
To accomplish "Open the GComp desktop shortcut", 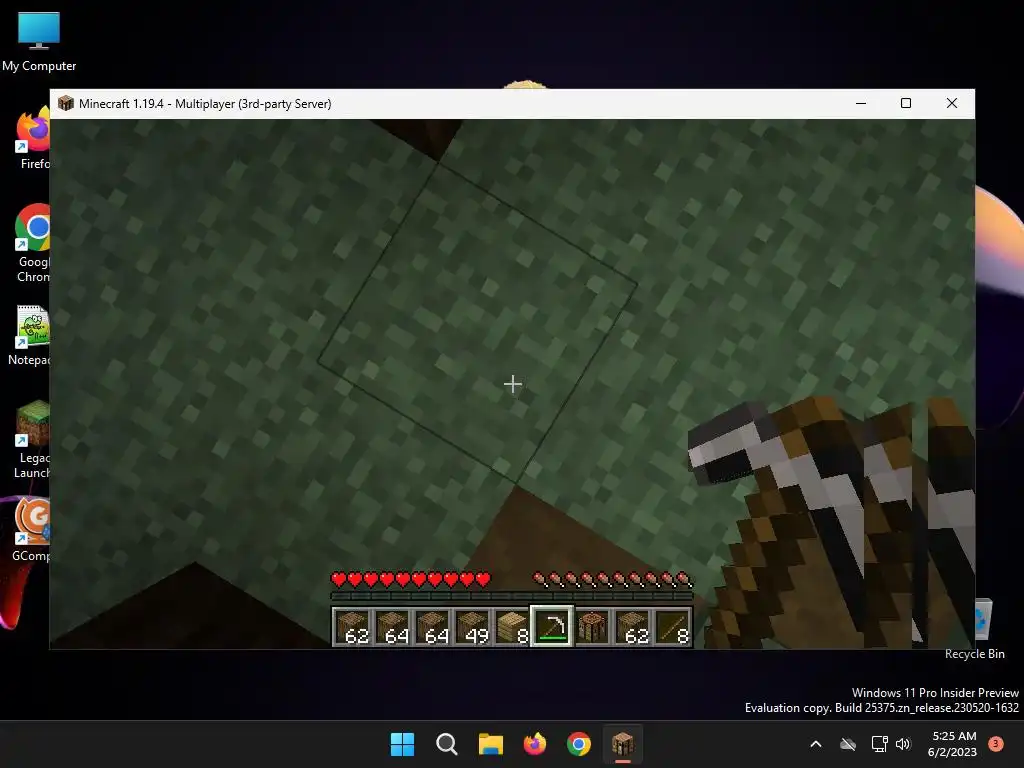I will click(x=31, y=530).
